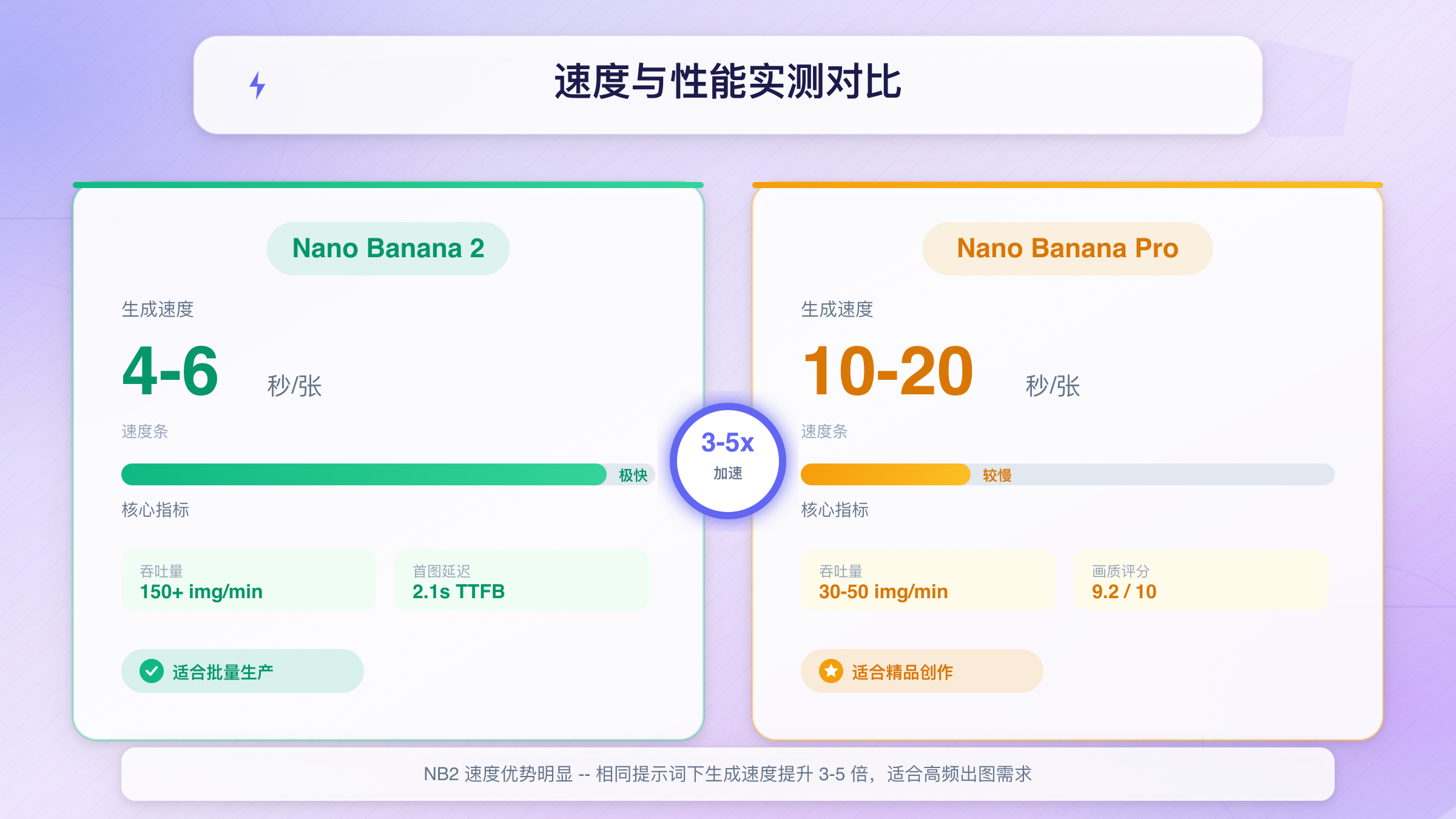The width and height of the screenshot is (1456, 819).
Task: Click the green speed bar marked 极快
Action: pos(364,474)
